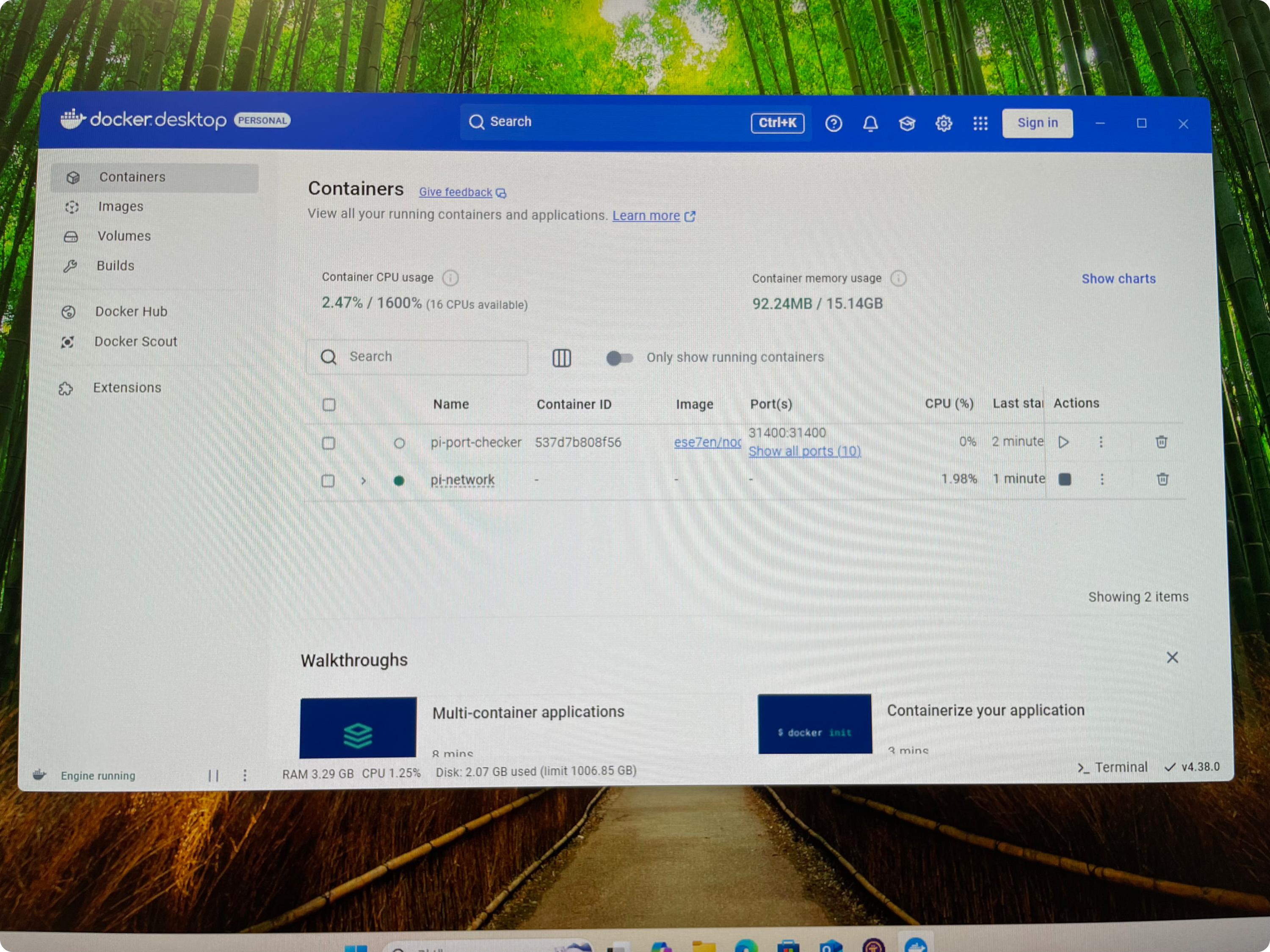Close the Walkthroughs panel
The width and height of the screenshot is (1270, 952).
click(1172, 658)
